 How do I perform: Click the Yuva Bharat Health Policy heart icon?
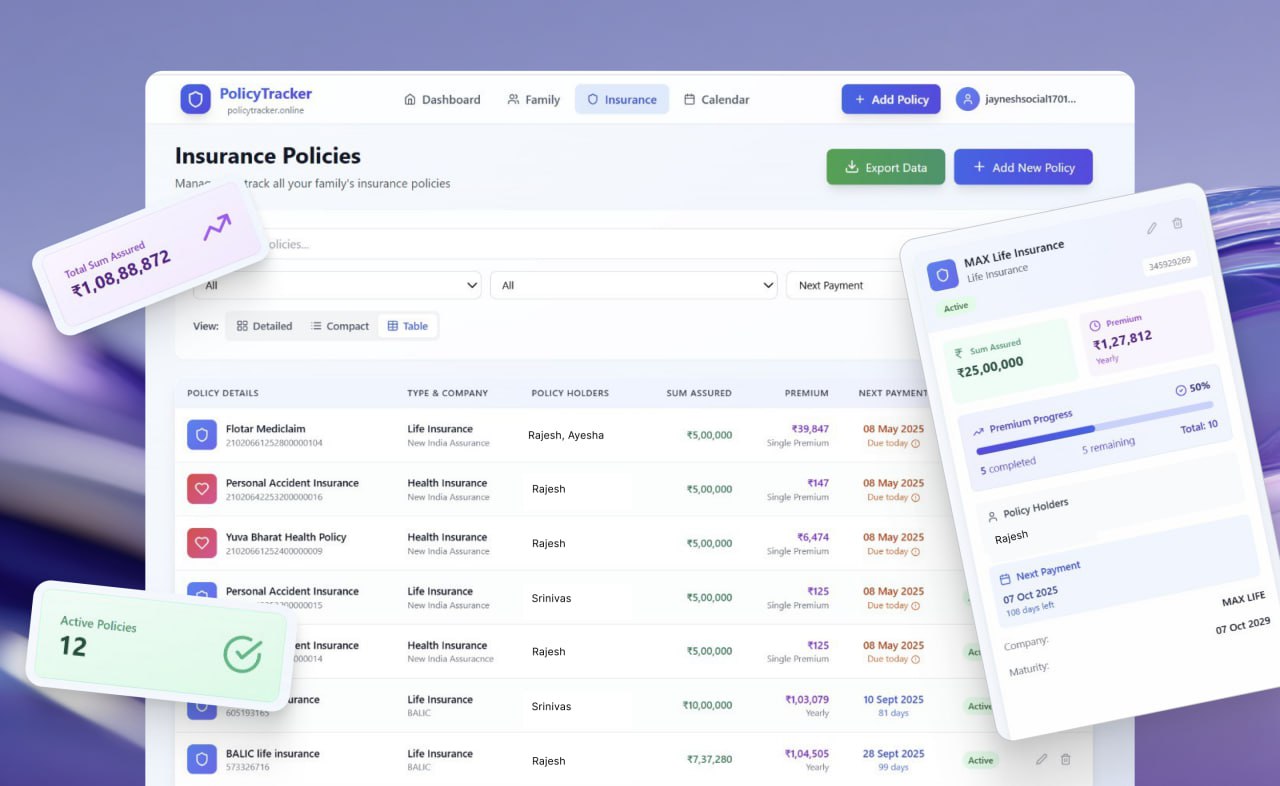click(202, 543)
